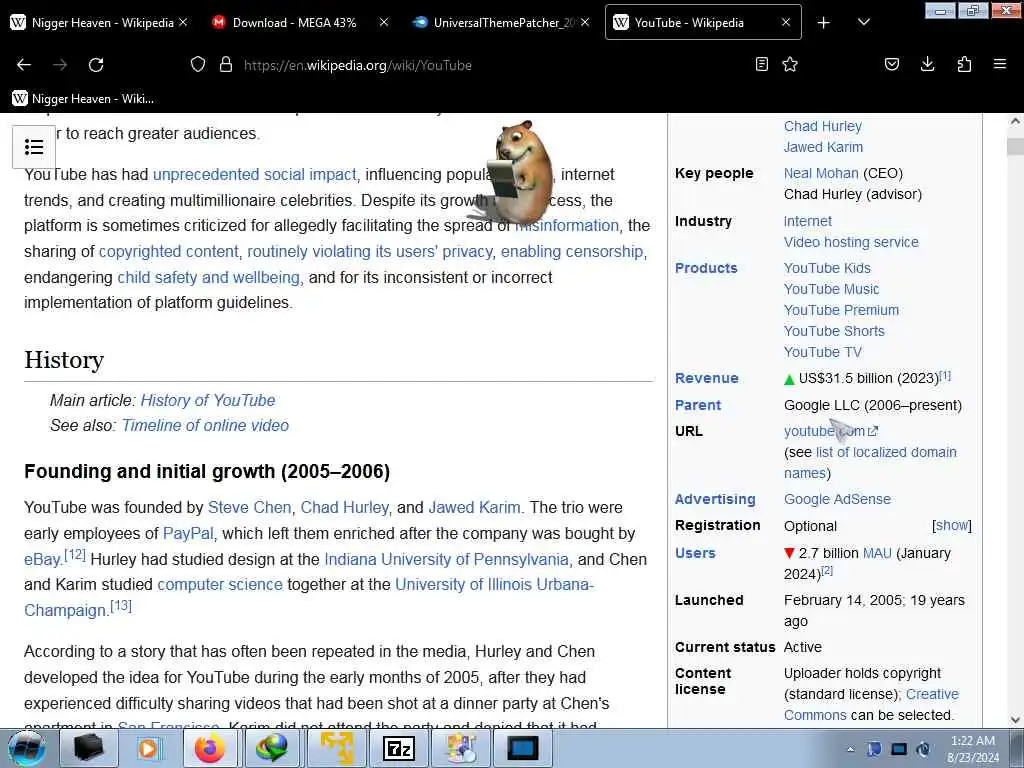Select the YouTube - Wikipedia tab
This screenshot has width=1024, height=768.
pyautogui.click(x=689, y=23)
